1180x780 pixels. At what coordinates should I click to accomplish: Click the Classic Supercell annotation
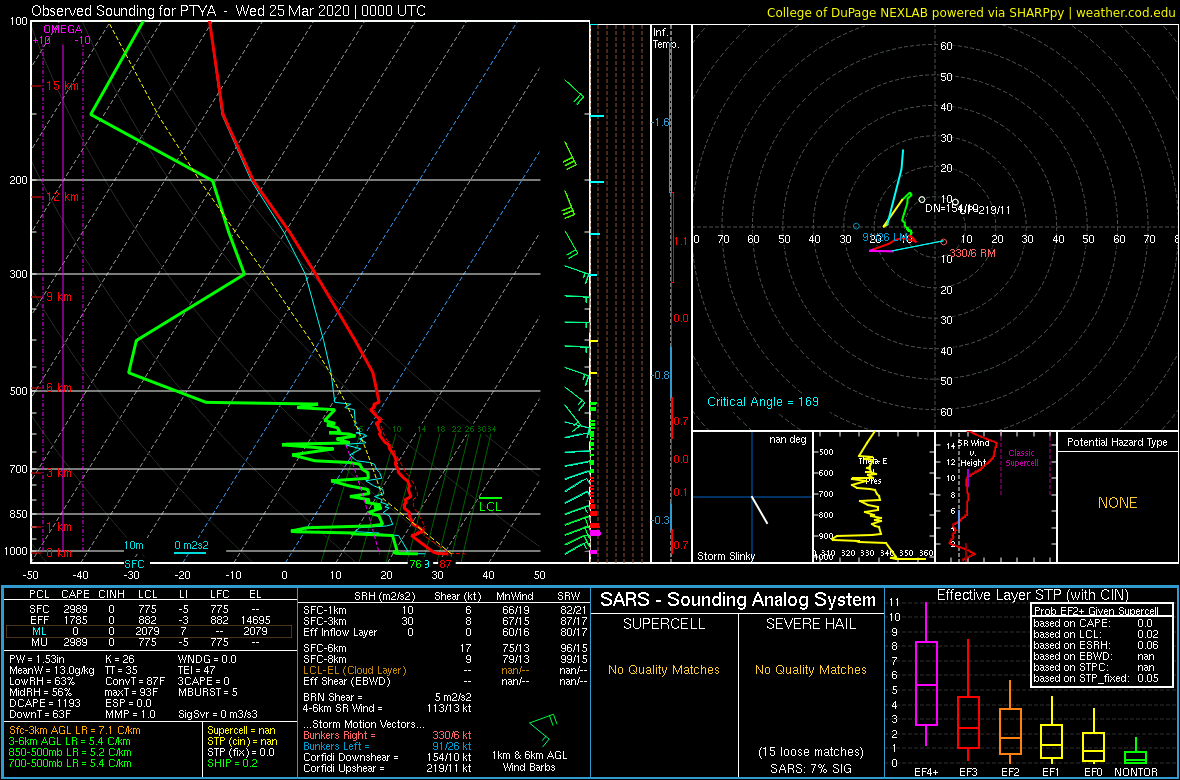(x=1022, y=458)
